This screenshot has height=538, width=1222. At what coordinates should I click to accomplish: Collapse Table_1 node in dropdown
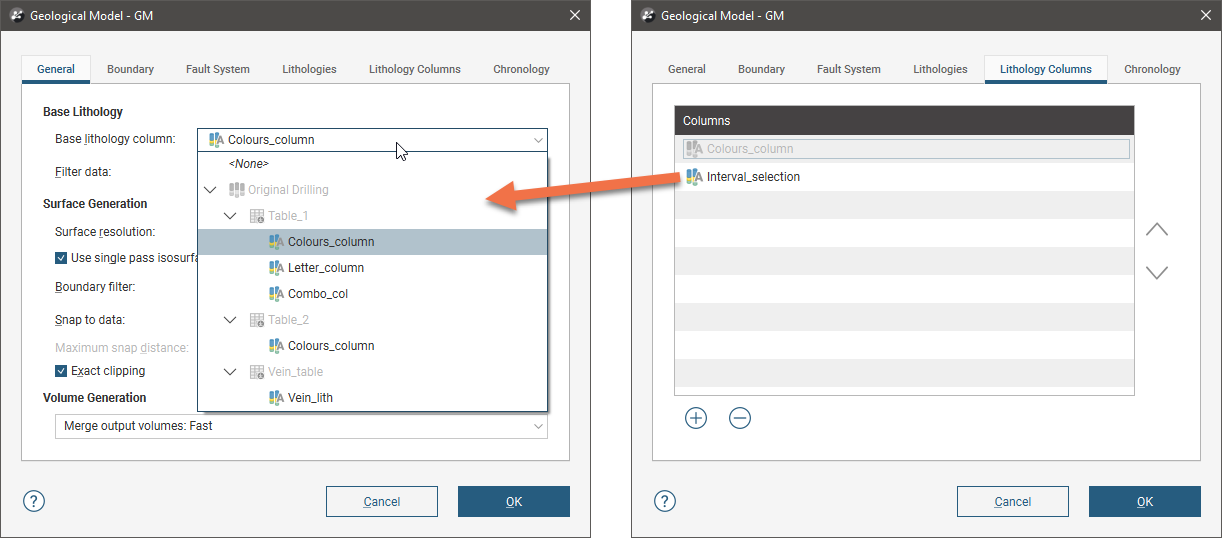[230, 216]
